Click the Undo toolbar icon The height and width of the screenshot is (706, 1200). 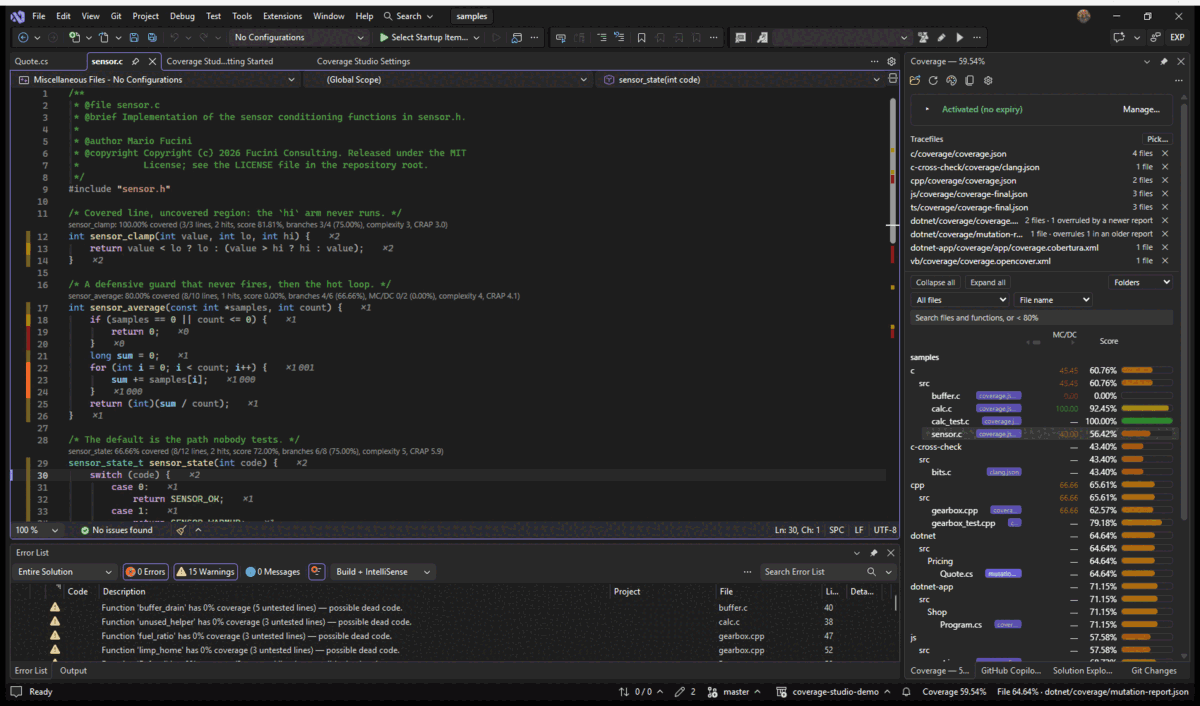click(x=174, y=37)
